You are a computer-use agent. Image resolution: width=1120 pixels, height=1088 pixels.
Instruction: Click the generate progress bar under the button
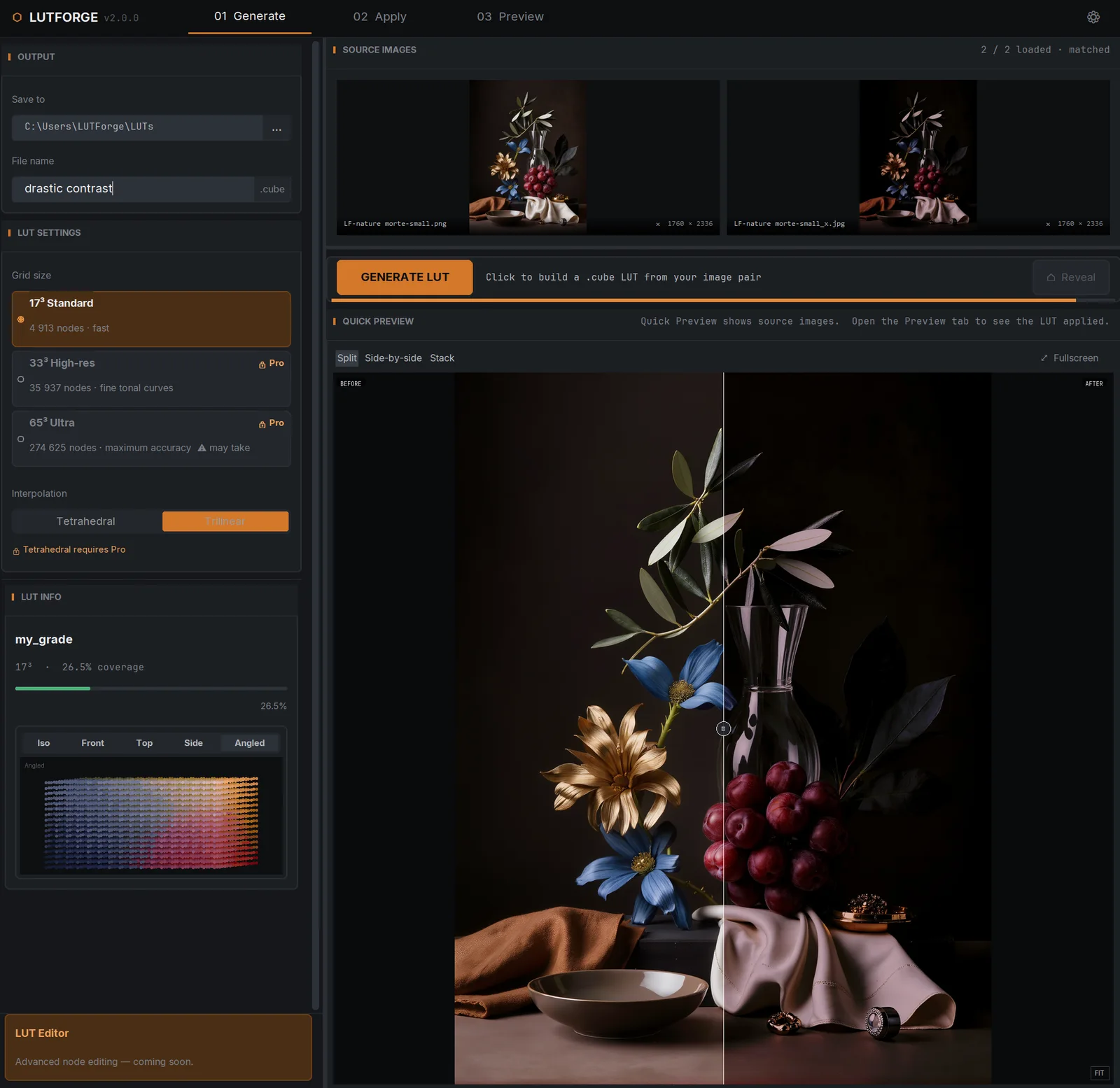pos(722,300)
